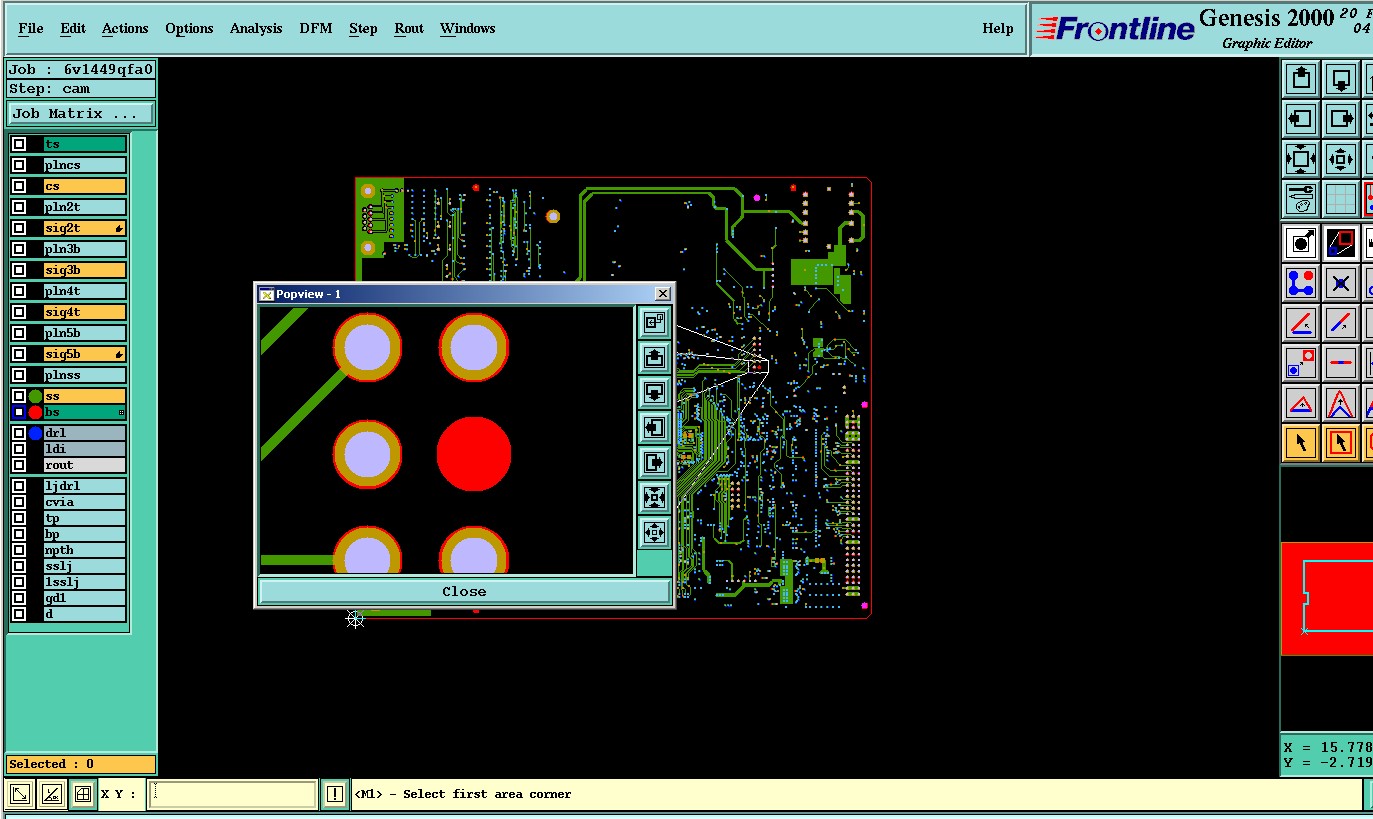Click the red circle and blue square boxes icon
The image size is (1373, 819).
pos(1300,363)
